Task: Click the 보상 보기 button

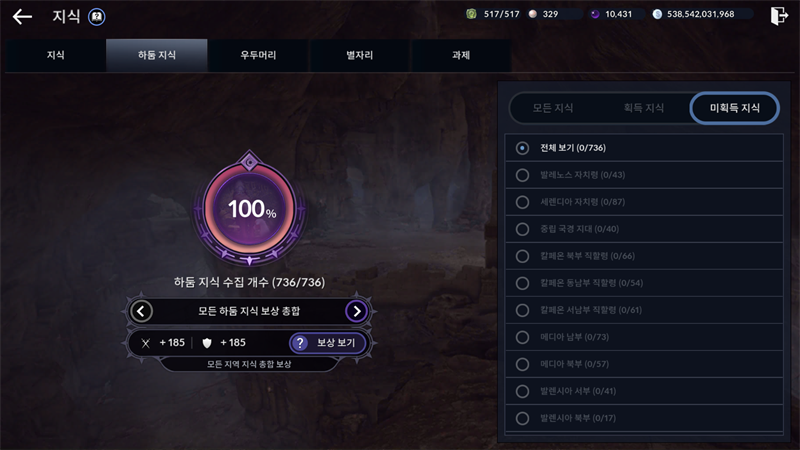Action: click(328, 343)
